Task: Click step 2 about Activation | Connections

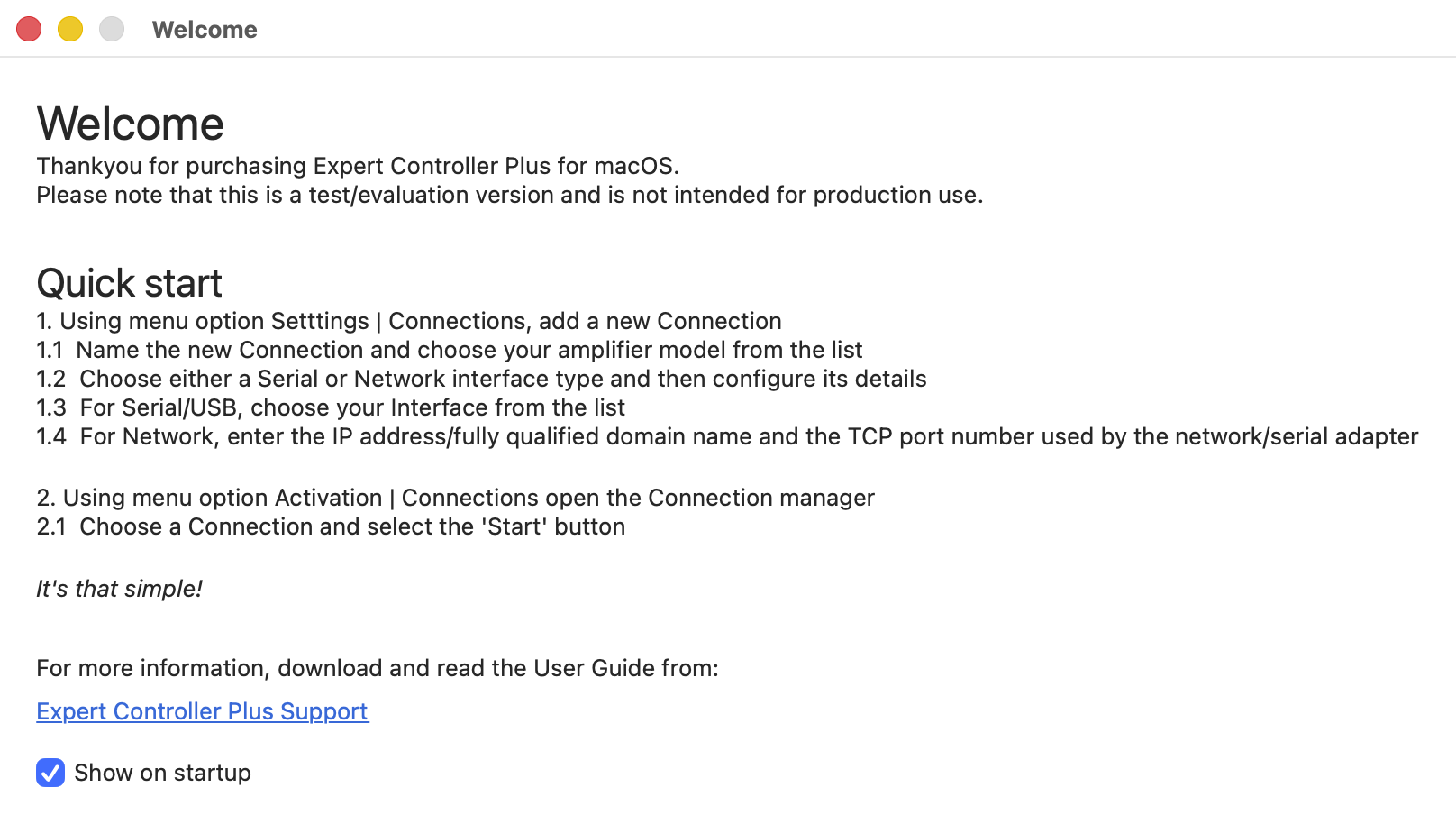Action: pyautogui.click(x=455, y=498)
